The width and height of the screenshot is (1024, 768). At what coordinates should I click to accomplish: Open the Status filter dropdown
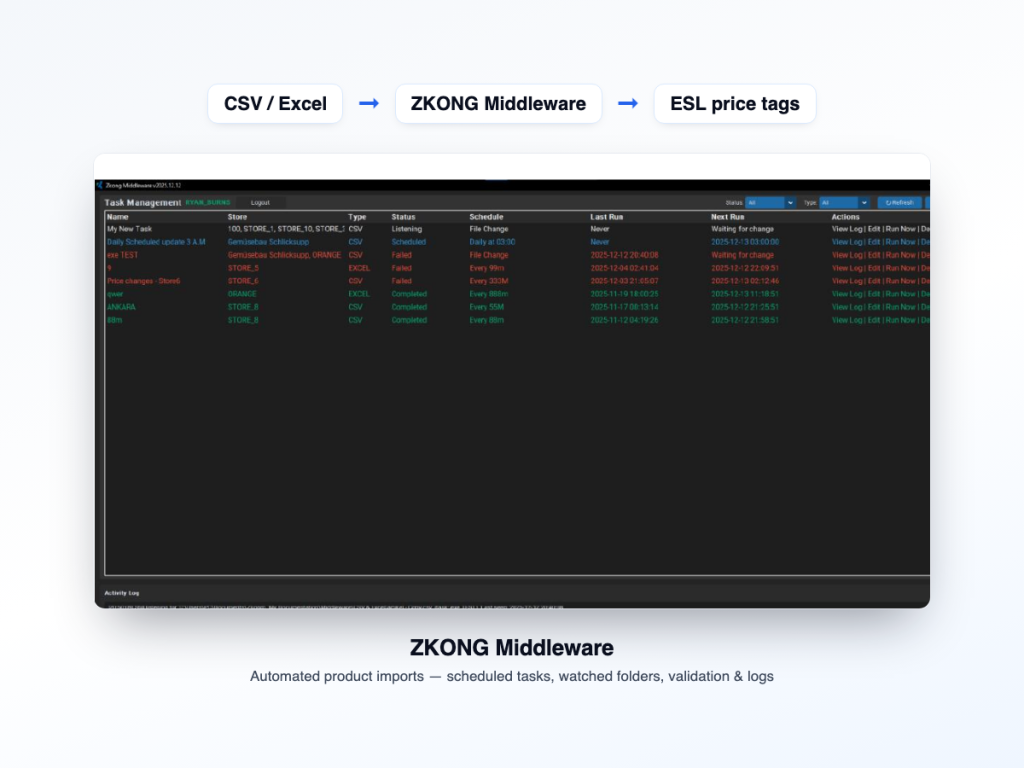click(x=771, y=203)
